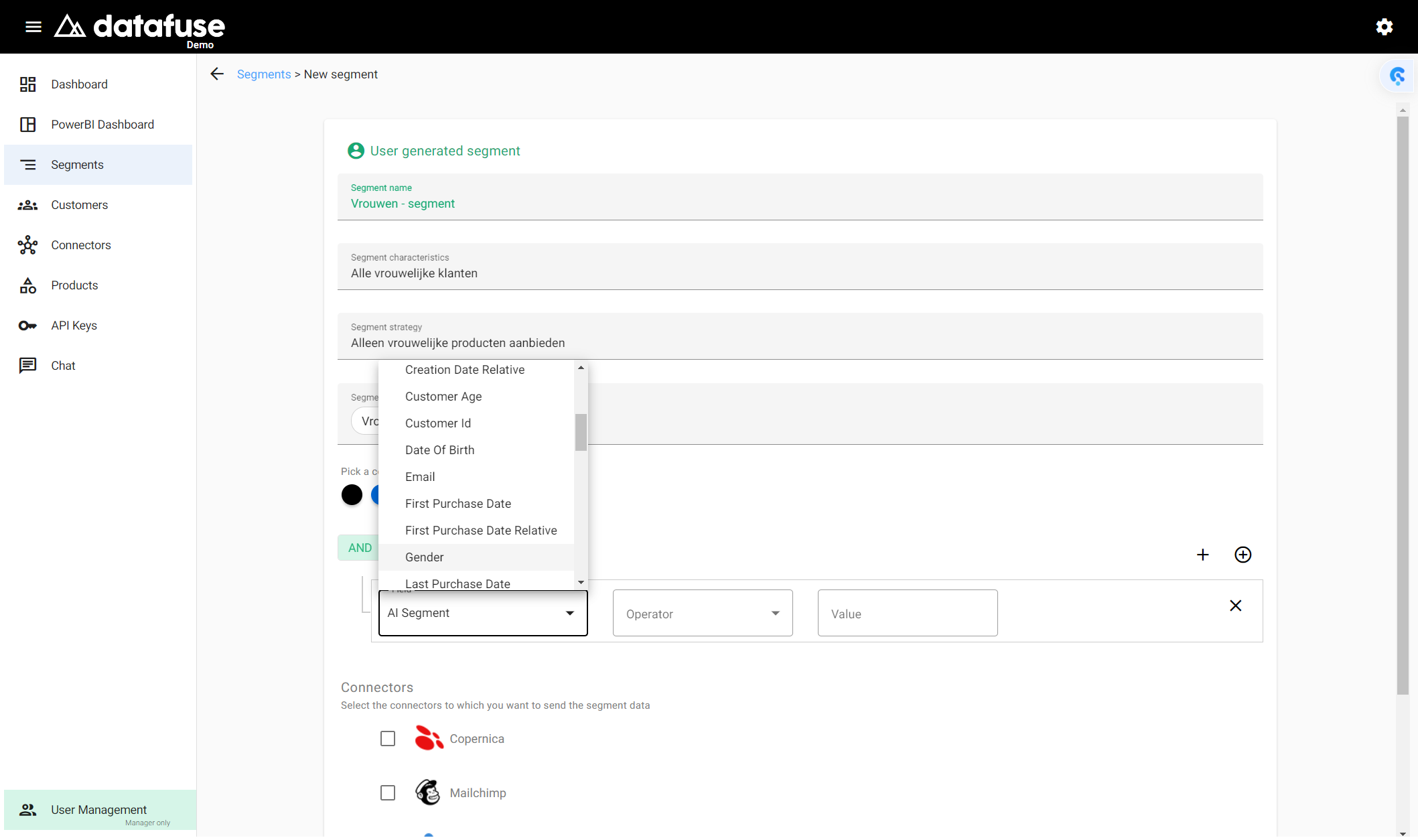Pick Customer Id from the list
The width and height of the screenshot is (1418, 840).
(476, 423)
